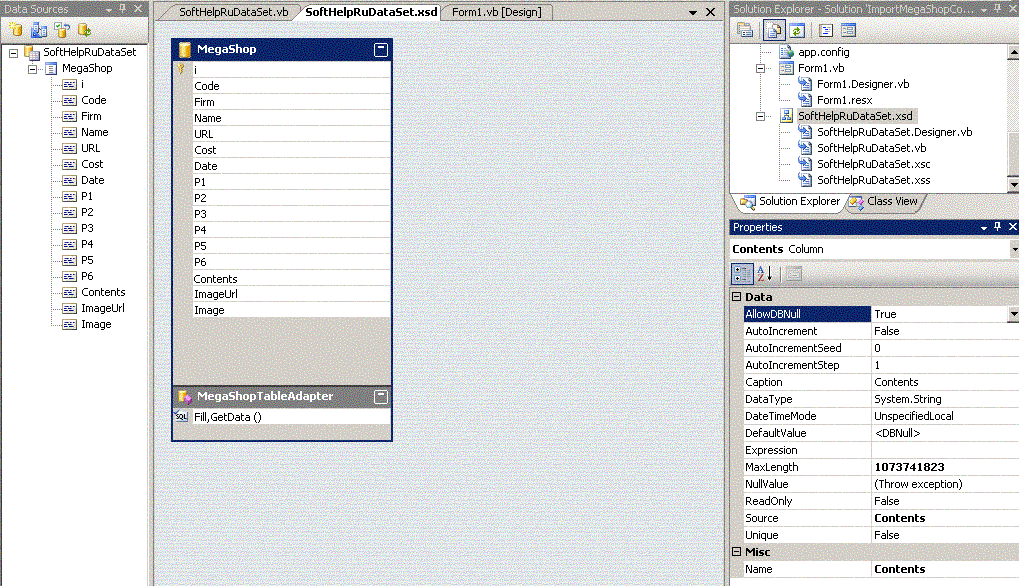Image resolution: width=1019 pixels, height=586 pixels.
Task: Open the document tab list dropdown arrow
Action: click(x=693, y=12)
